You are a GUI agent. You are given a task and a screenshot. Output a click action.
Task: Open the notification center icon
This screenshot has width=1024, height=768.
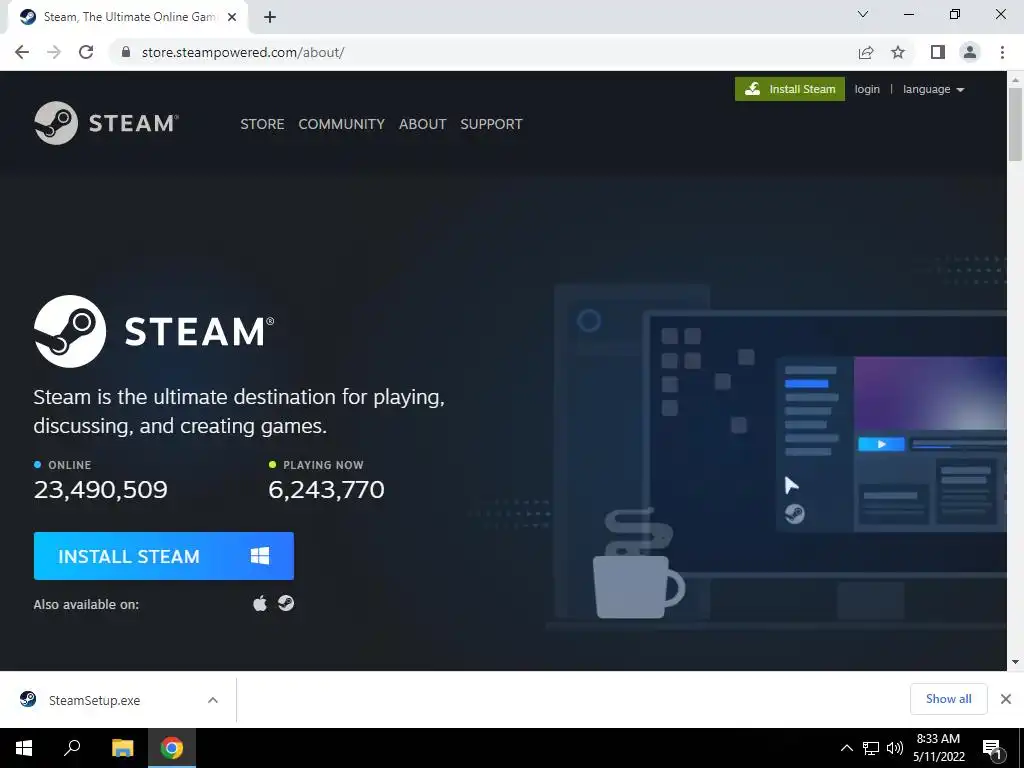point(992,749)
